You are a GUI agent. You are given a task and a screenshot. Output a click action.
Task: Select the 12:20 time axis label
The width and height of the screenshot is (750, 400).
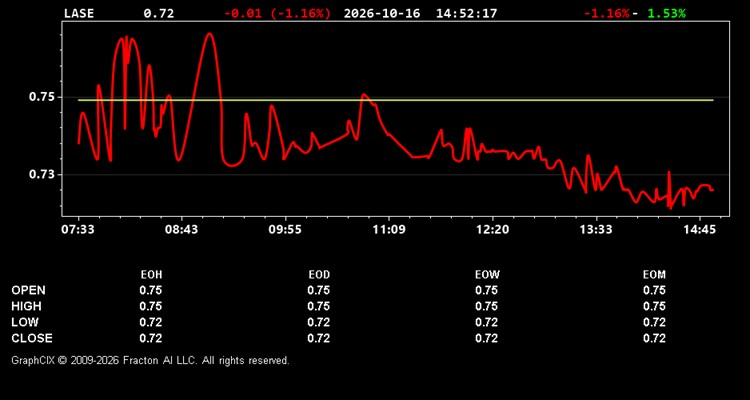pos(493,230)
